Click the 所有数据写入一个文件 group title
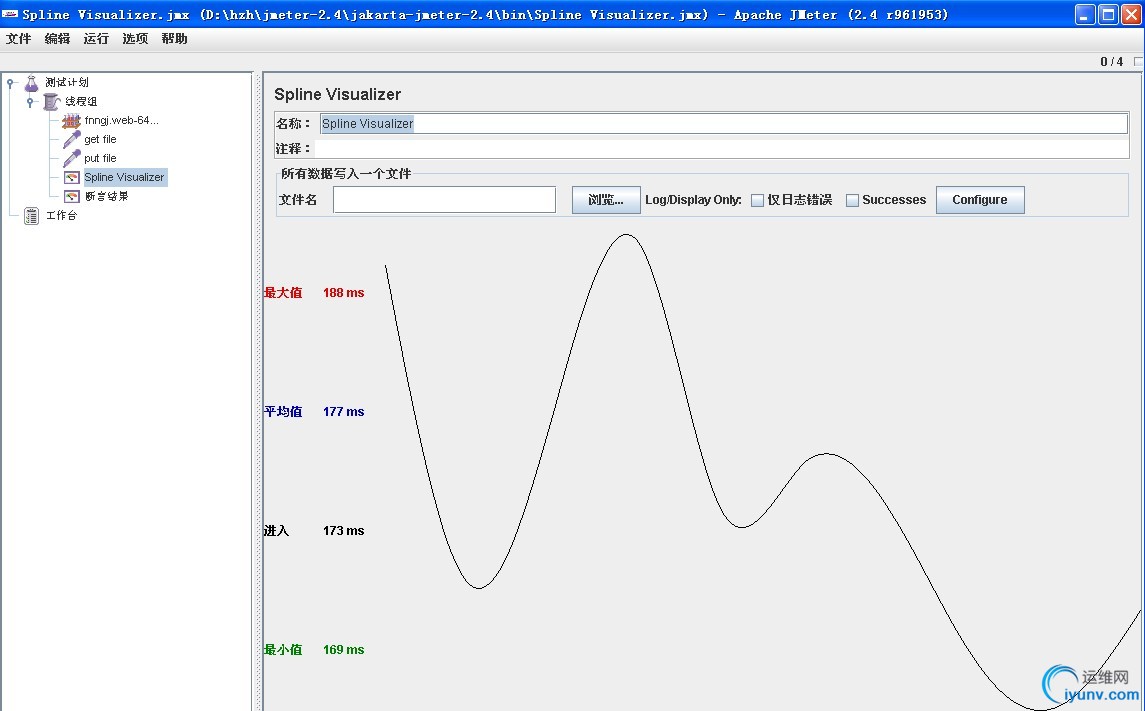The height and width of the screenshot is (711, 1145). pos(346,174)
